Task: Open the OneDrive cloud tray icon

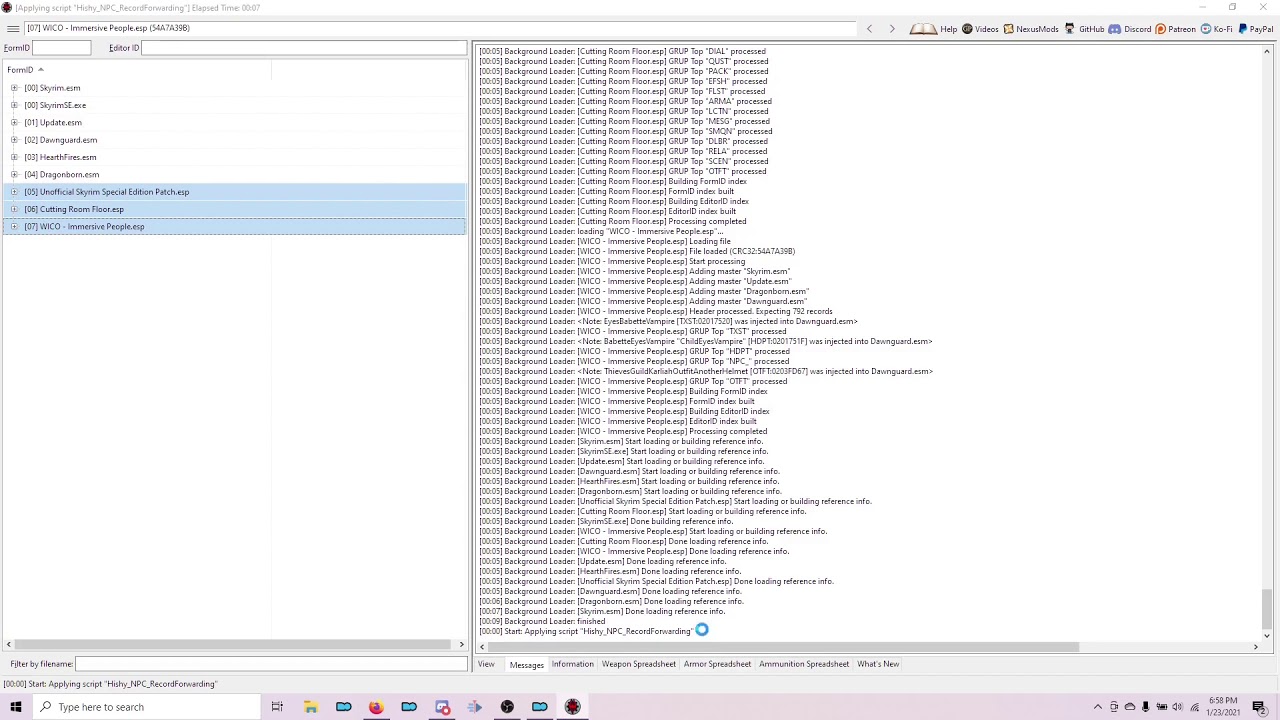Action: coord(1129,707)
